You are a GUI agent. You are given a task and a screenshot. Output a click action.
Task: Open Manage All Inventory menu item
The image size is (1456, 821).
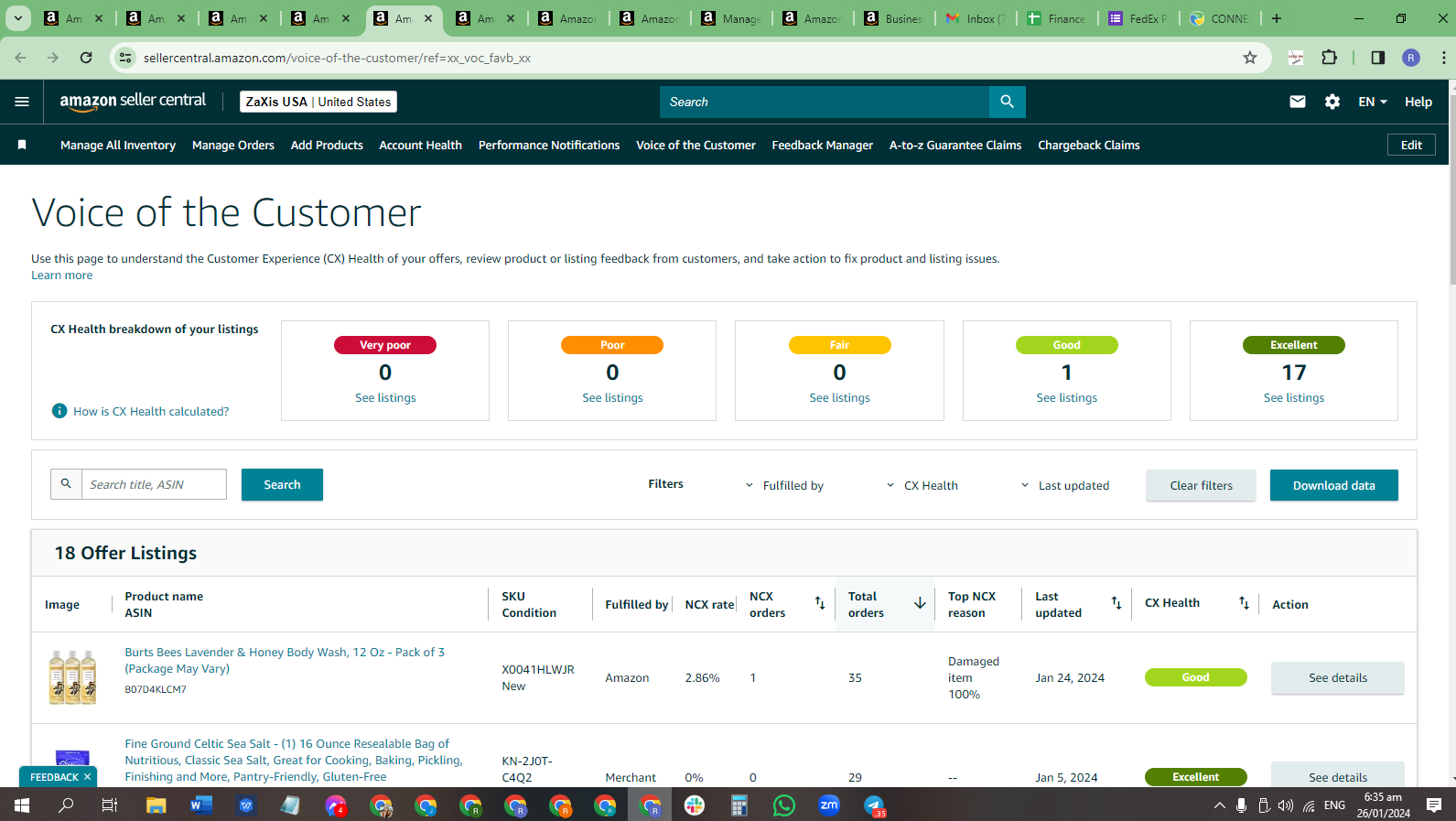point(118,145)
